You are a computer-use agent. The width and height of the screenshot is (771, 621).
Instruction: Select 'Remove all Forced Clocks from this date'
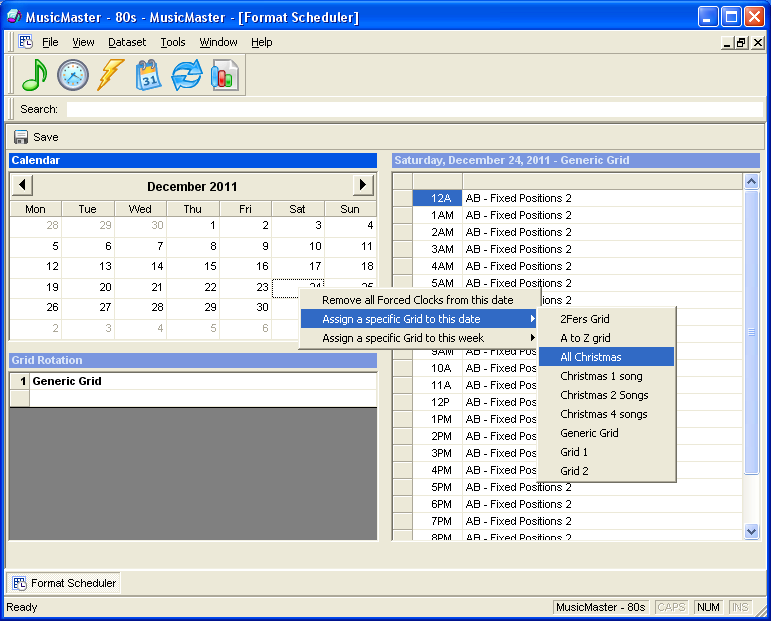(x=417, y=300)
